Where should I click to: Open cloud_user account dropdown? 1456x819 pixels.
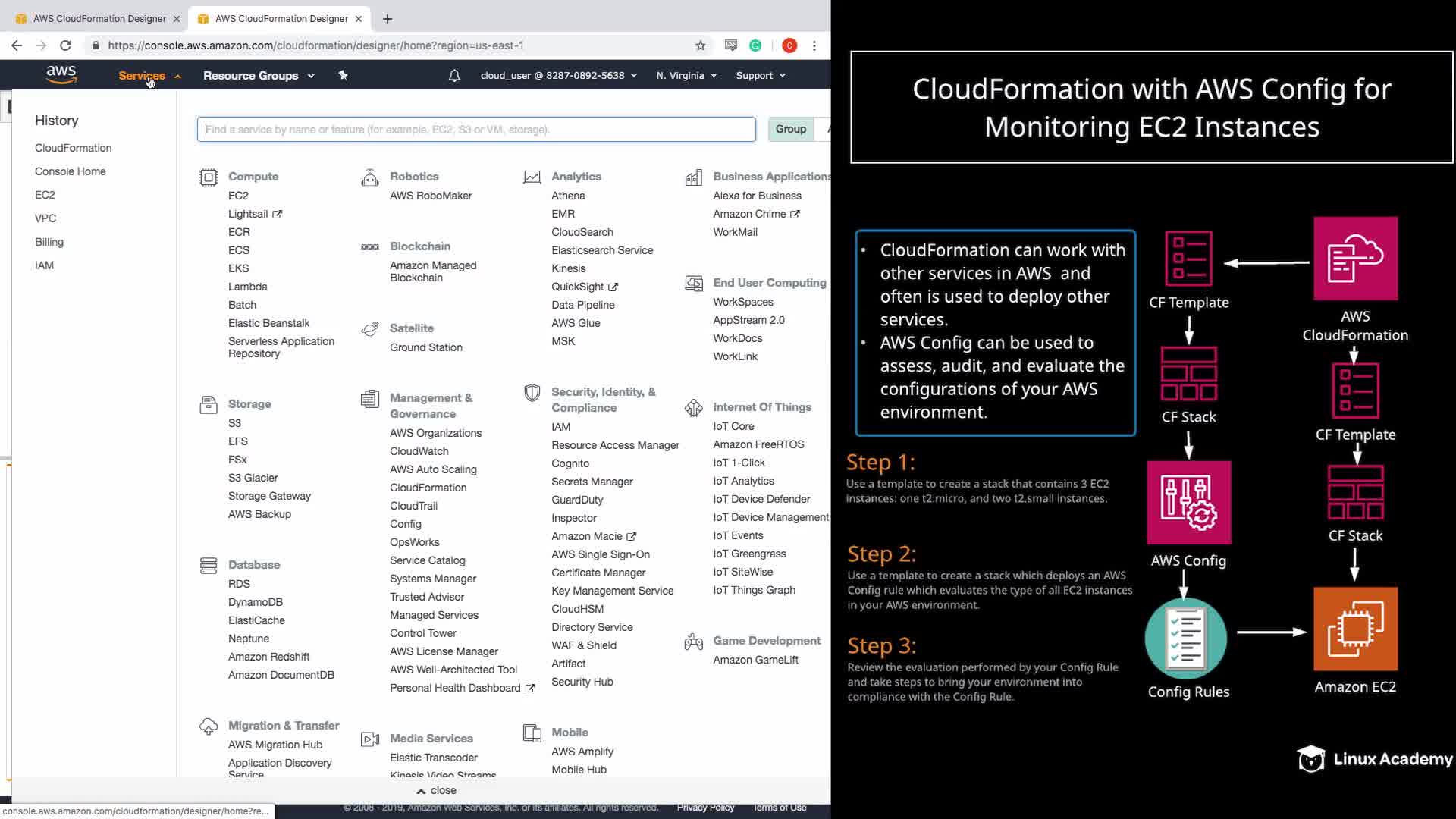pos(558,75)
